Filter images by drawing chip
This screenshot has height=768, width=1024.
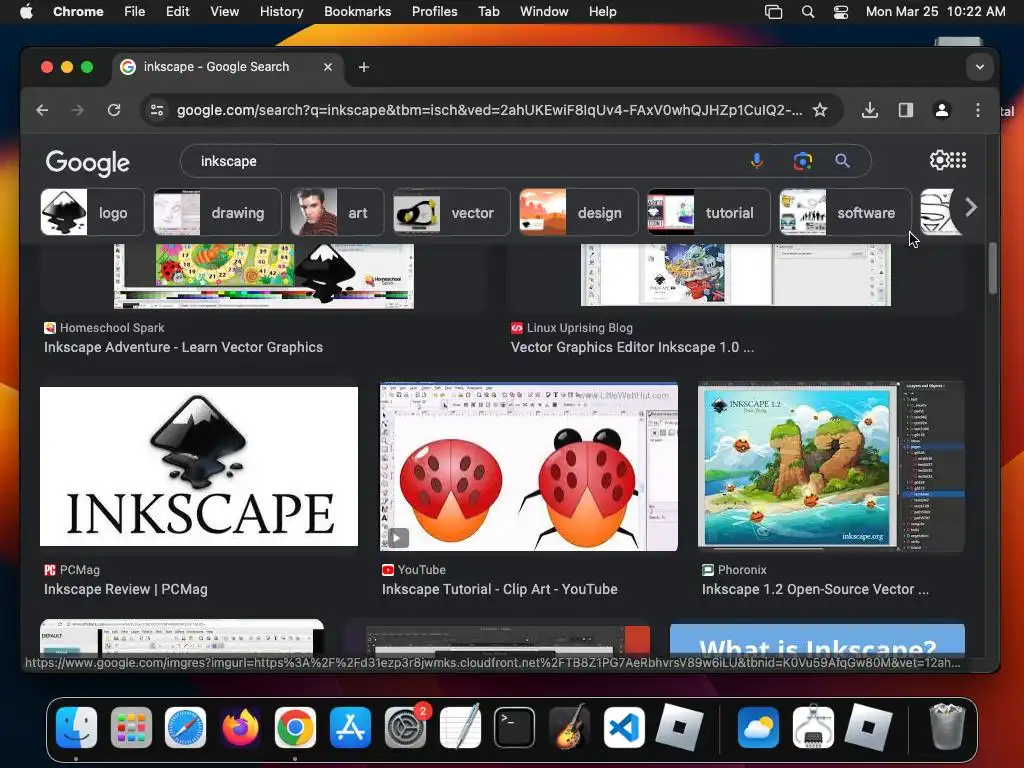click(x=217, y=212)
